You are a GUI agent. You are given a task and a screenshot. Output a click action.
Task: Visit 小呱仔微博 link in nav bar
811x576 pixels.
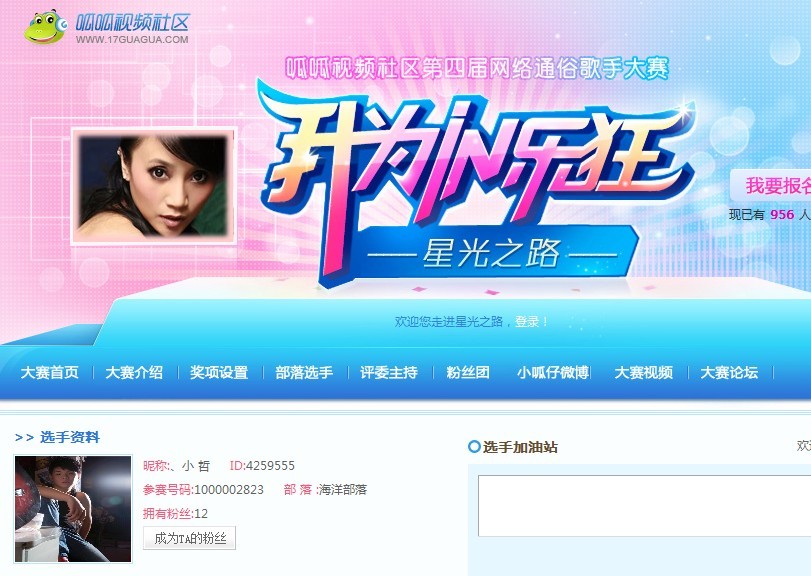pos(552,372)
